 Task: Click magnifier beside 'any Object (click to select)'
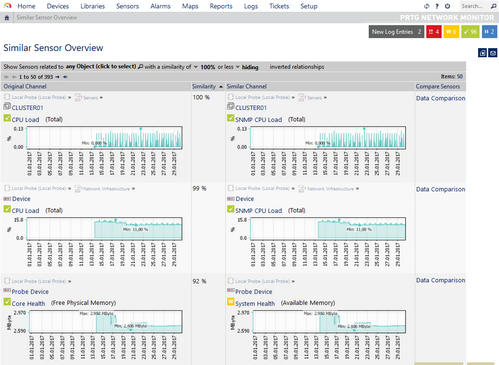(140, 67)
